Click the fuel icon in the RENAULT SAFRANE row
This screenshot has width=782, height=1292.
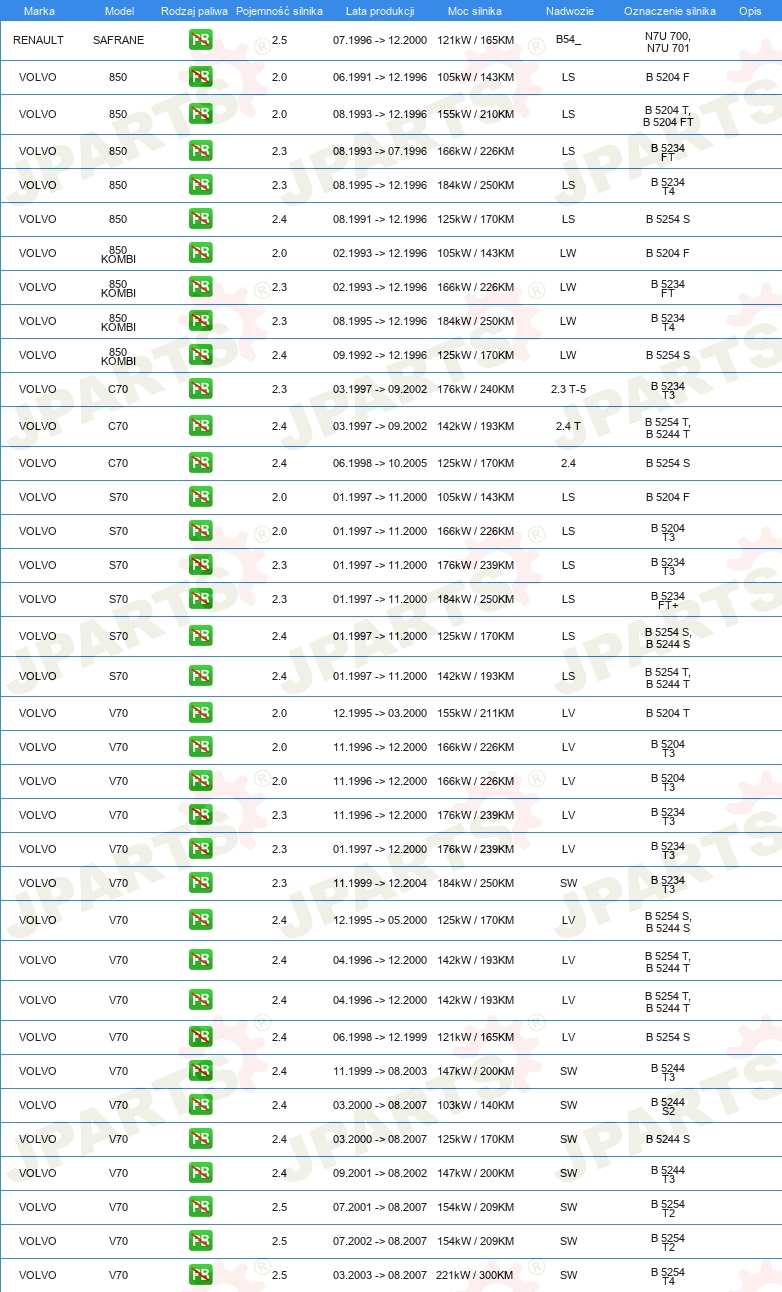click(x=200, y=40)
